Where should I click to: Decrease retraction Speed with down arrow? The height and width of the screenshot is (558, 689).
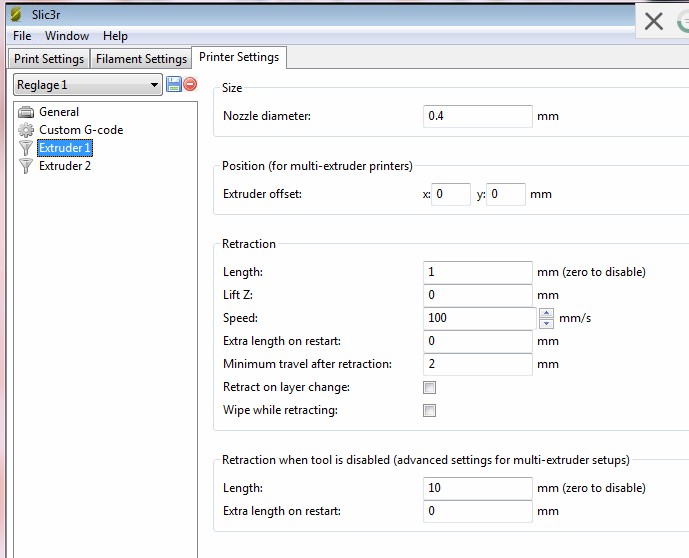(546, 324)
